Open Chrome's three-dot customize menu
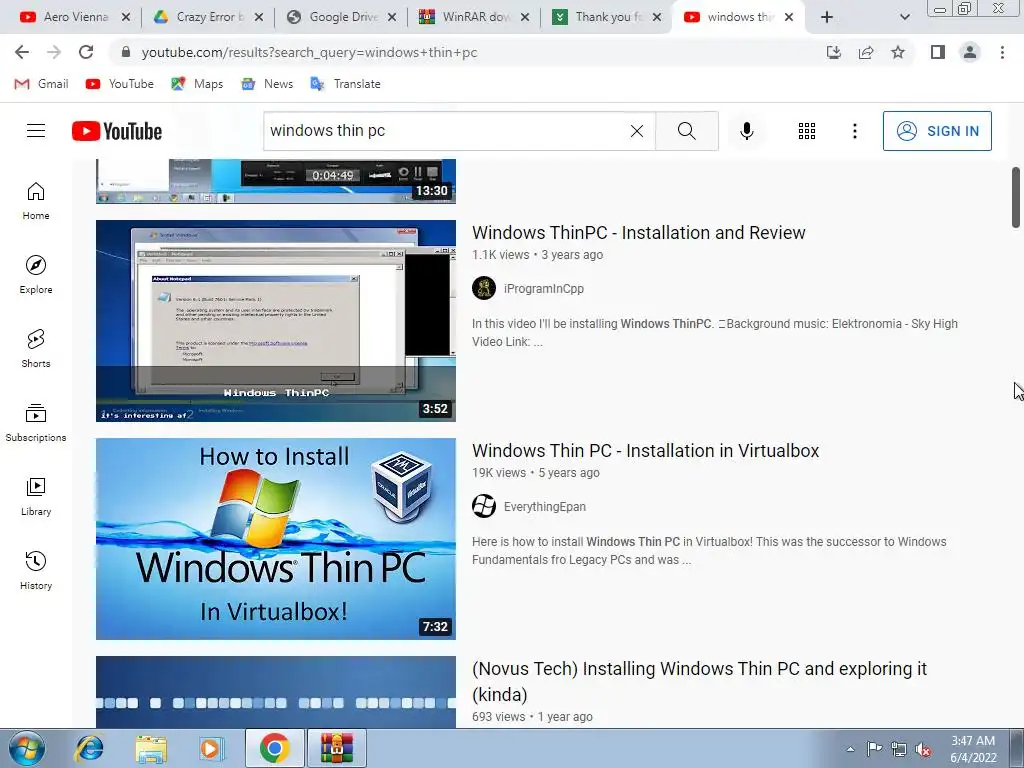Screen dimensions: 1024x768 pyautogui.click(x=1002, y=52)
